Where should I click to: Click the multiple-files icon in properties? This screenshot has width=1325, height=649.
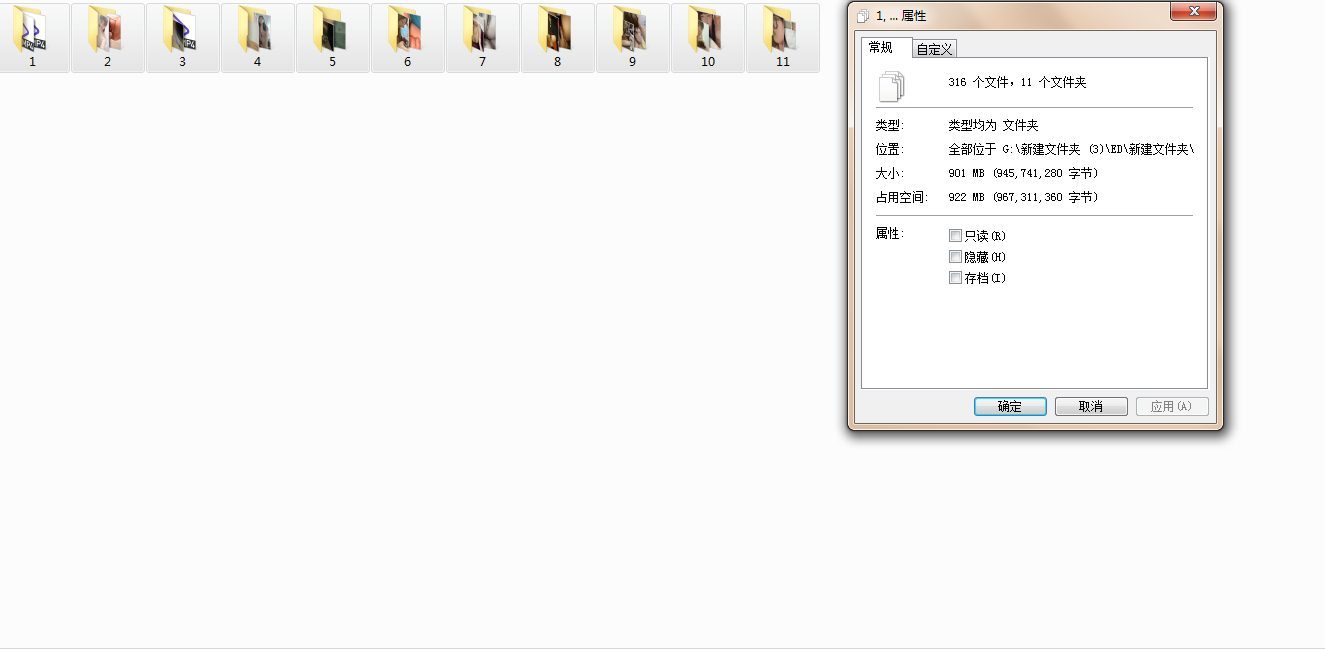coord(891,86)
